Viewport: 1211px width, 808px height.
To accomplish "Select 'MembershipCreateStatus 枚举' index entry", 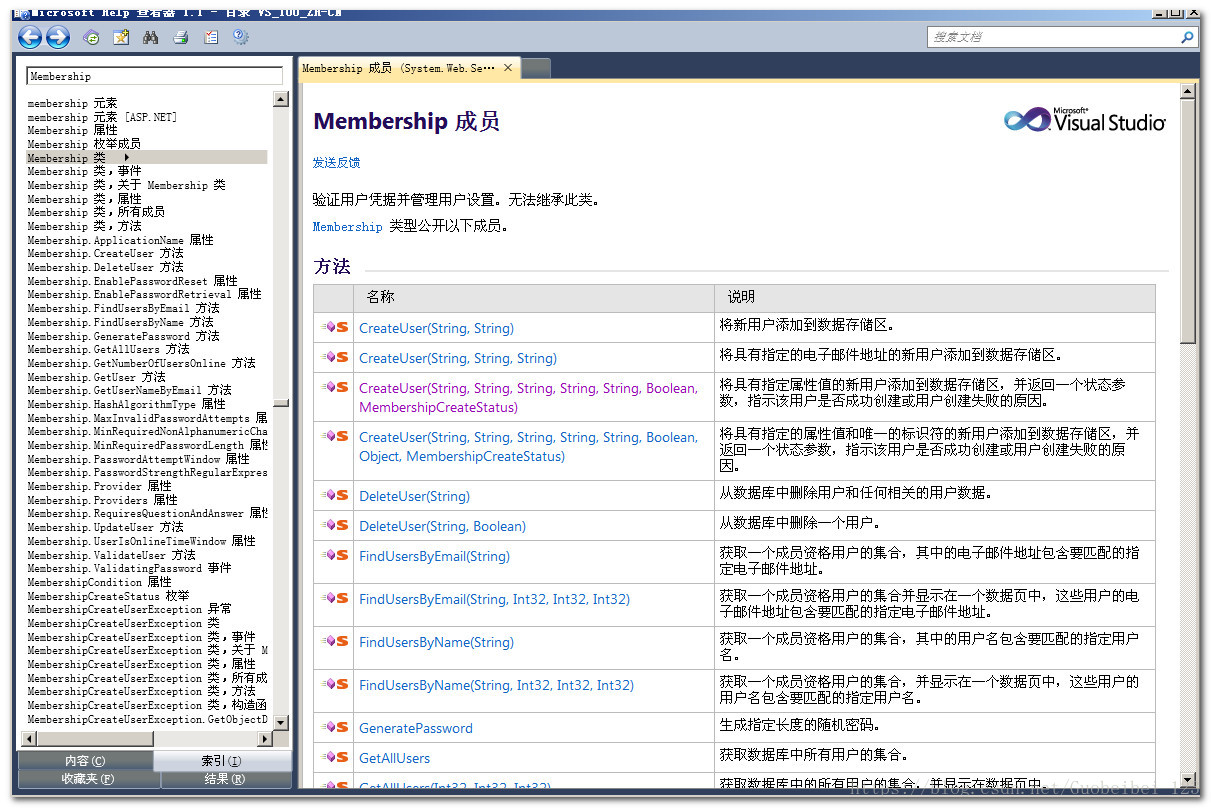I will [108, 595].
